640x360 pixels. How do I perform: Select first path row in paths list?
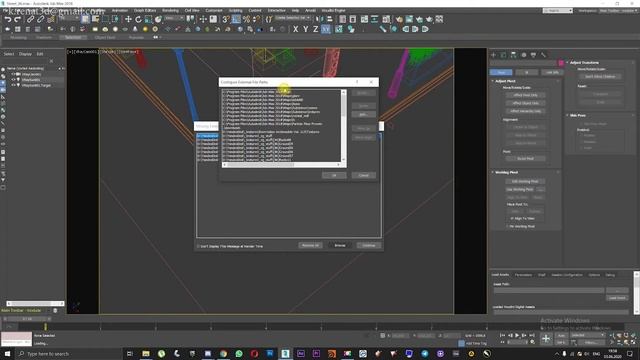pos(282,92)
